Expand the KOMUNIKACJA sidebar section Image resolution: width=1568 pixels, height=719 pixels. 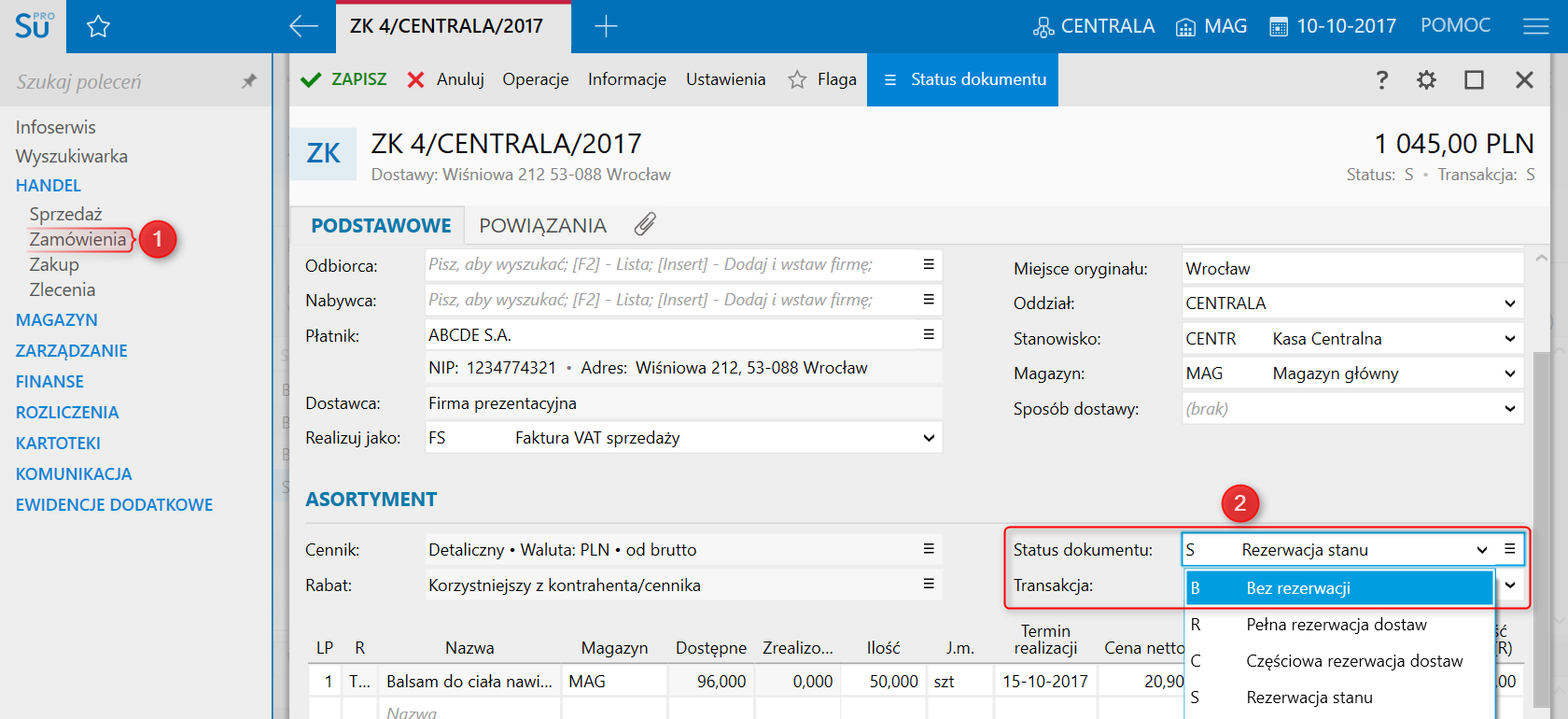point(74,473)
